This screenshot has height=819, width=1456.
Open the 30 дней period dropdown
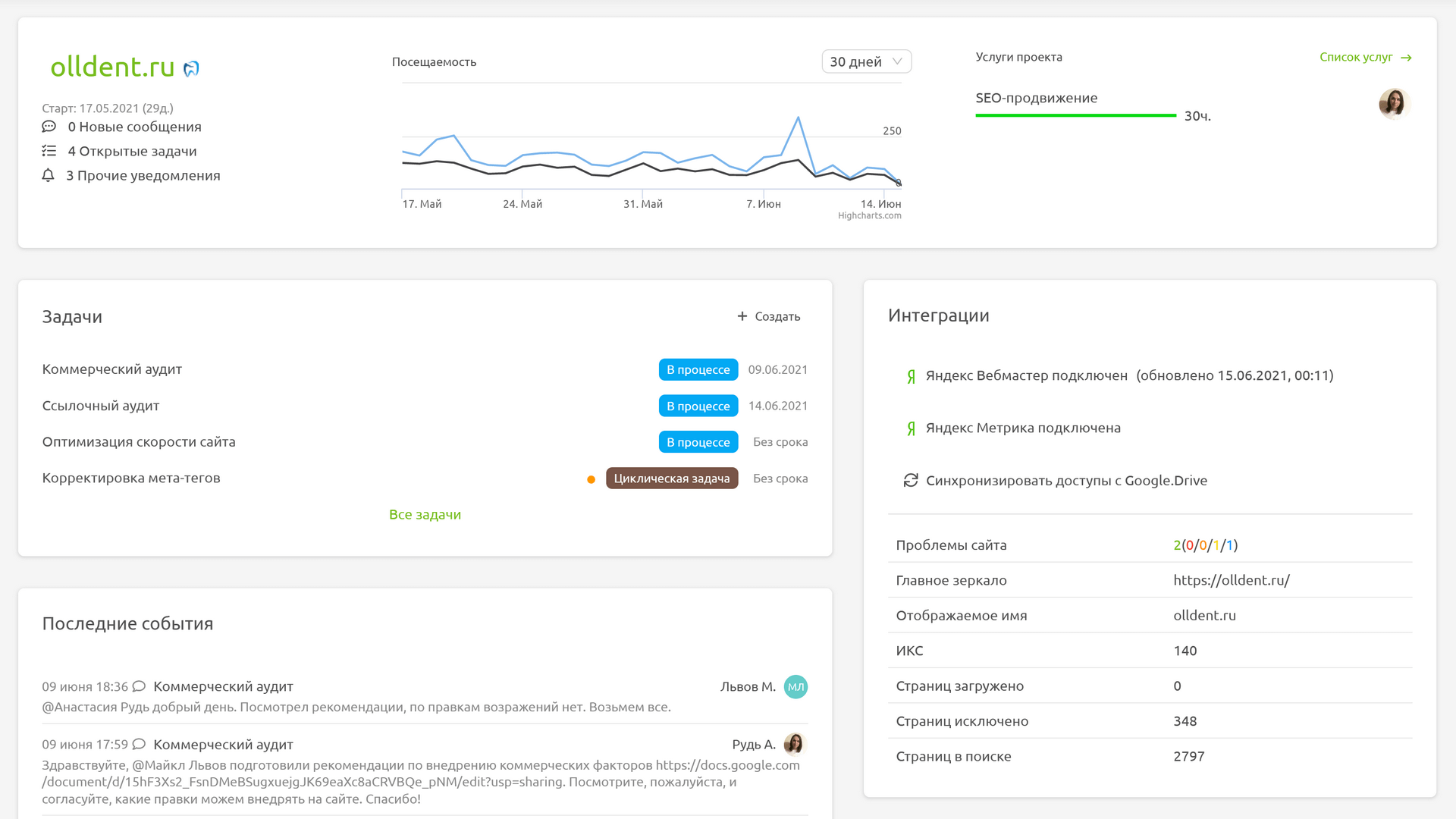[x=866, y=61]
